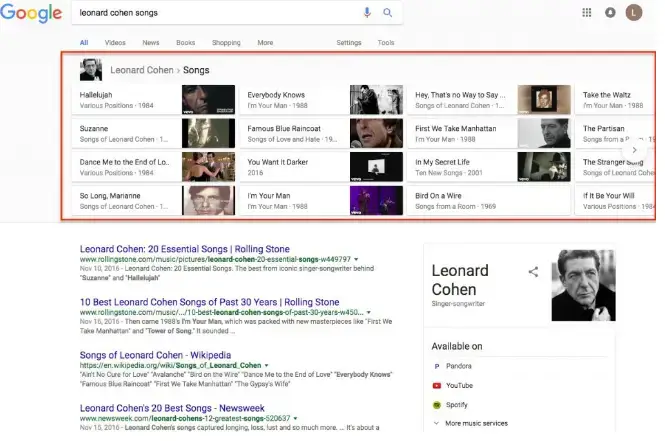
Task: Open 10 Best Leonard Cohen Songs result
Action: tap(210, 302)
